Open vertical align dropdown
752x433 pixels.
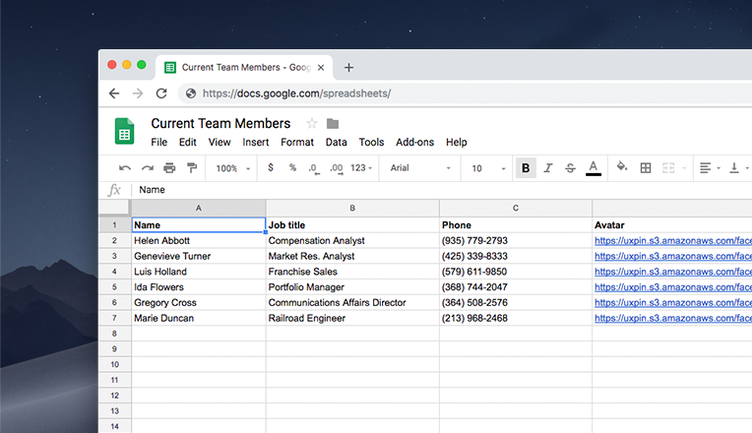pyautogui.click(x=739, y=168)
